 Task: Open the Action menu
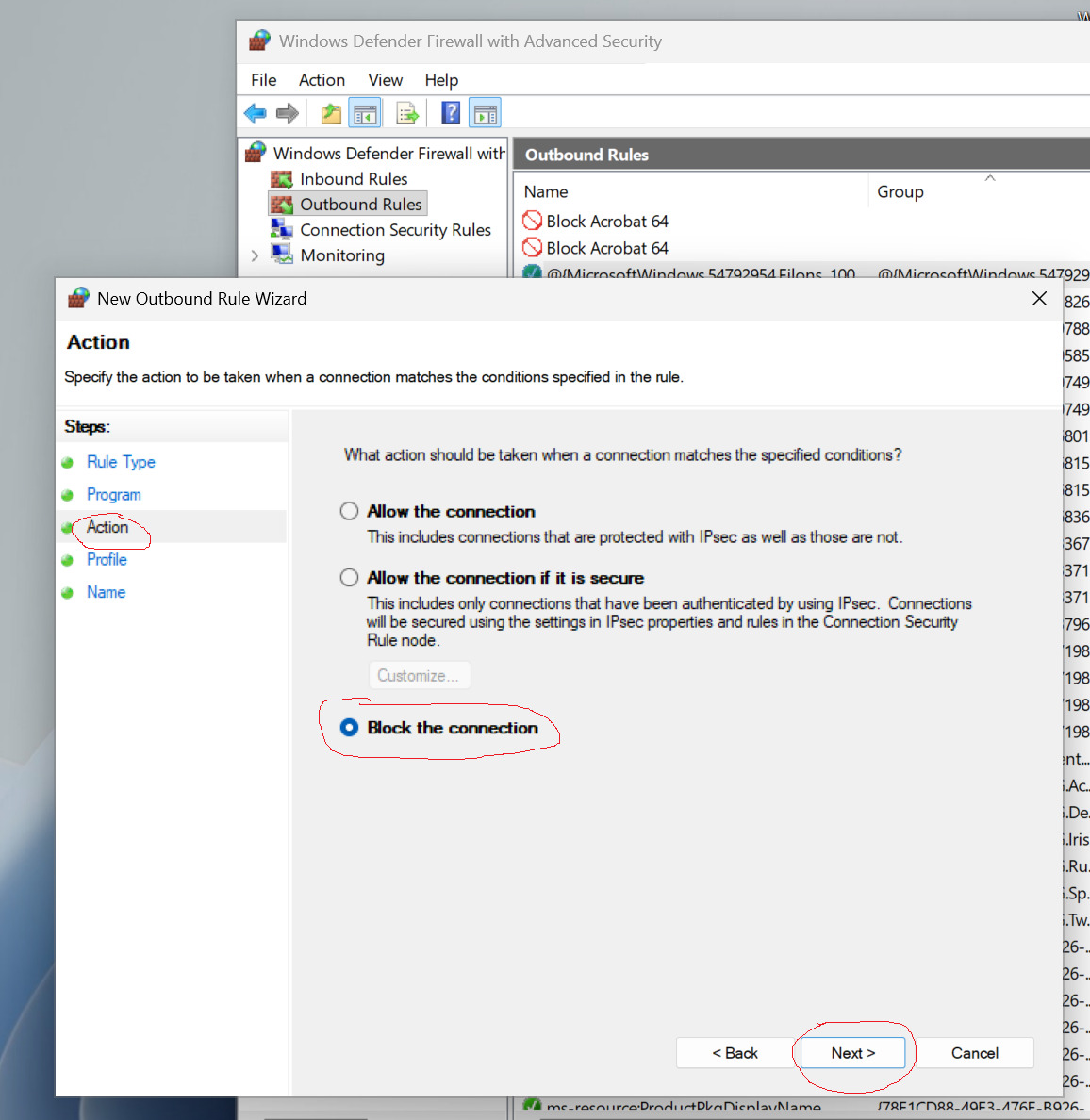coord(322,80)
